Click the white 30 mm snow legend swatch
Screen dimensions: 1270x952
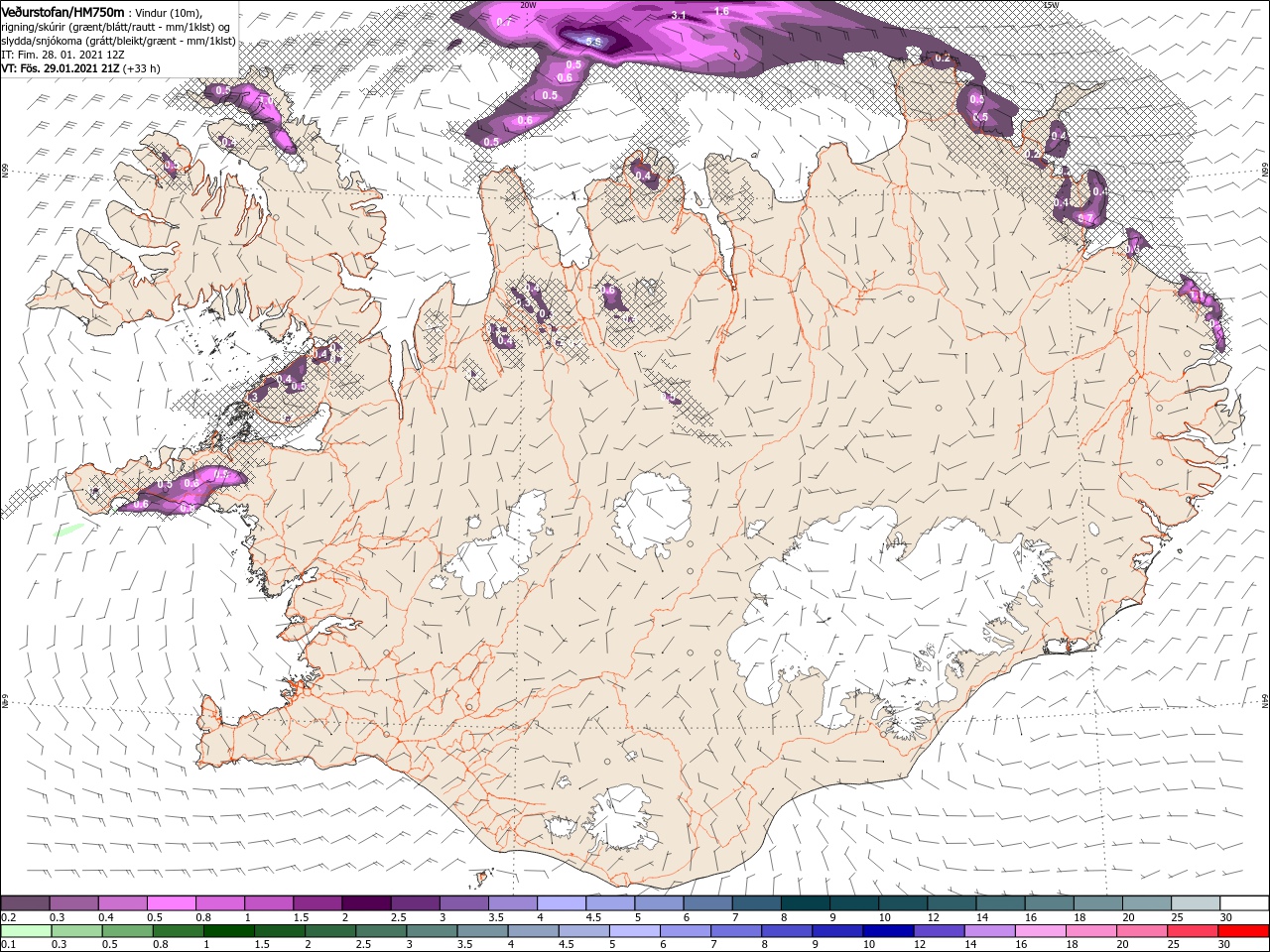(x=1244, y=903)
